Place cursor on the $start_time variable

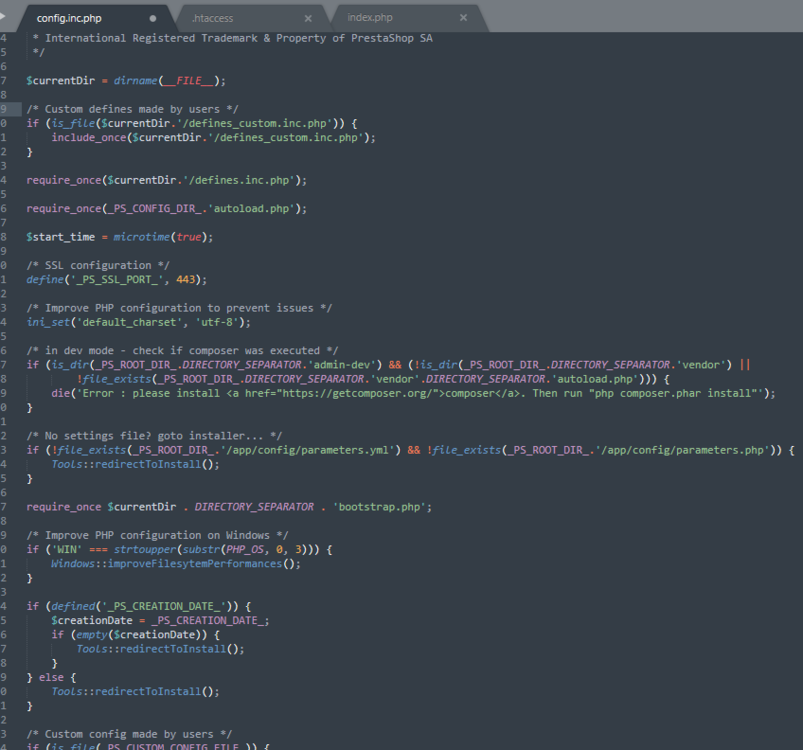tap(60, 237)
